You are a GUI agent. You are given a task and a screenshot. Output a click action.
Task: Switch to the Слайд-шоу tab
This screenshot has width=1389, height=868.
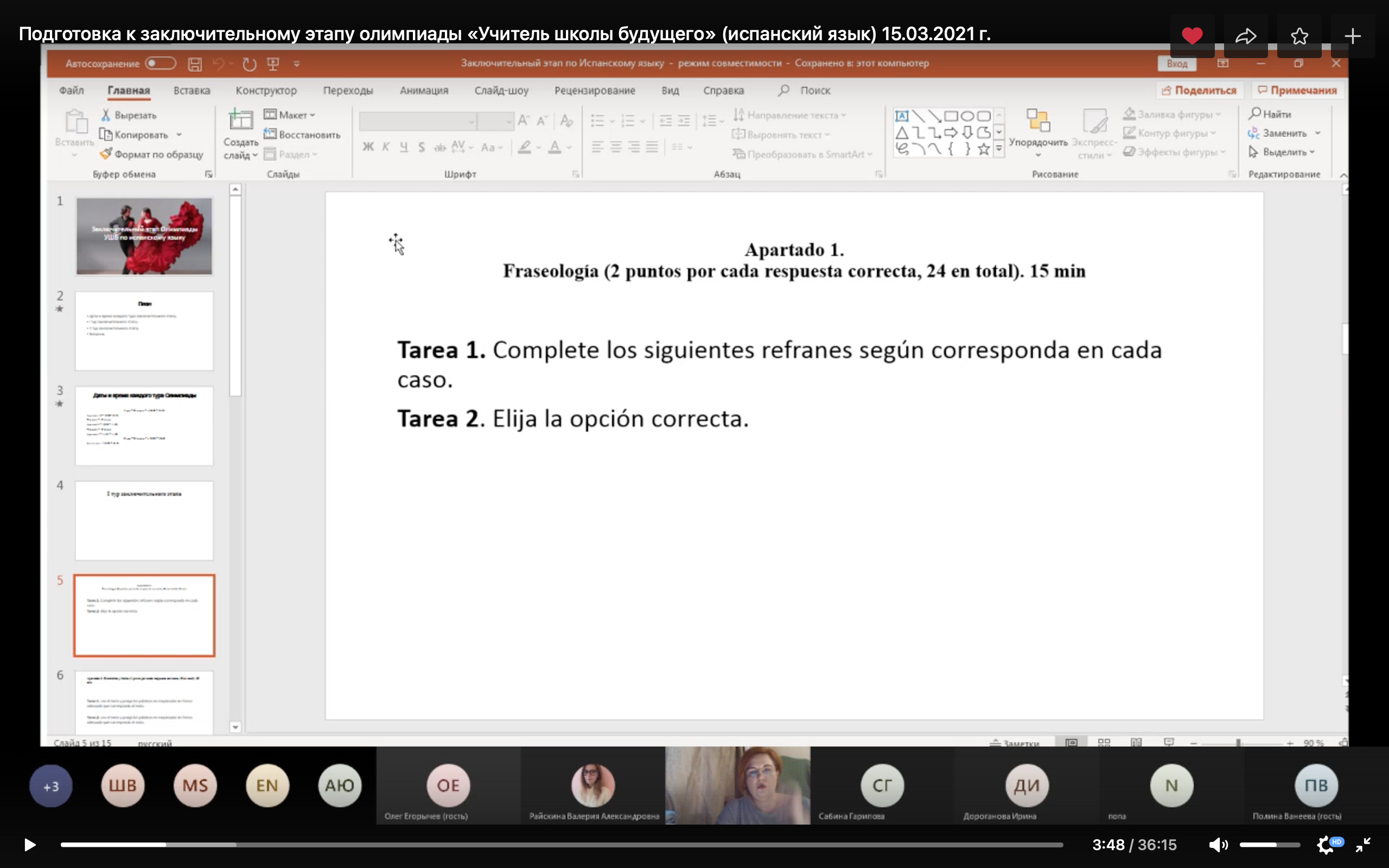501,91
